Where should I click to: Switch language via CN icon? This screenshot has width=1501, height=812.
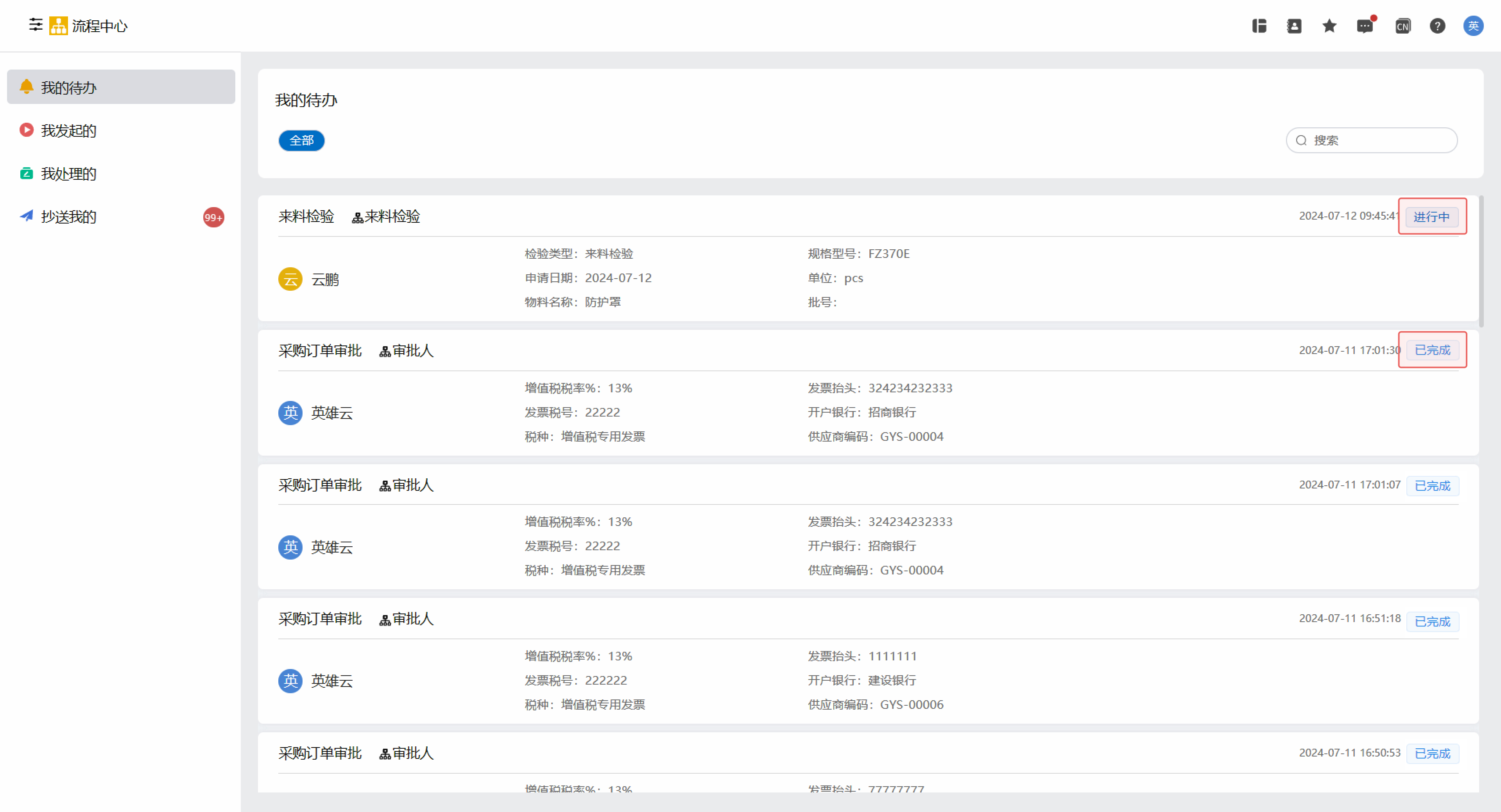coord(1402,26)
